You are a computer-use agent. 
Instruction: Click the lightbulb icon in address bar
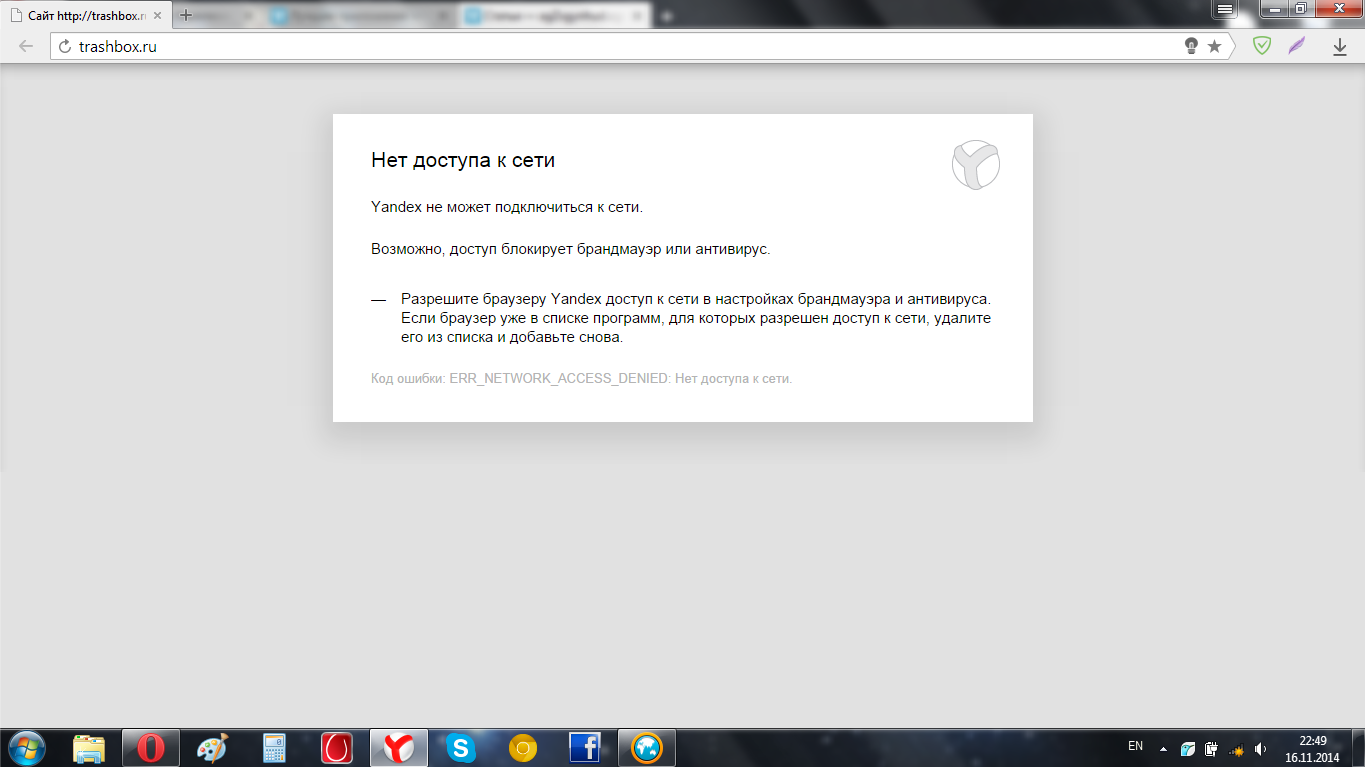pyautogui.click(x=1191, y=46)
